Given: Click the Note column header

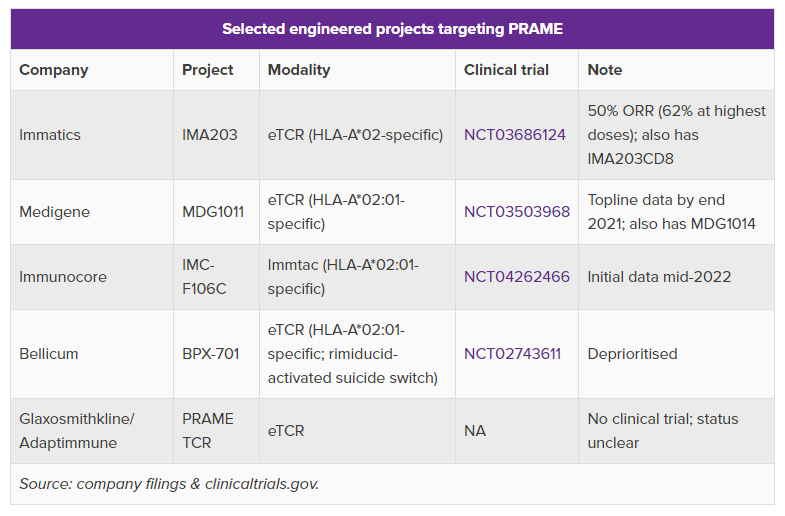Looking at the screenshot, I should click(605, 70).
